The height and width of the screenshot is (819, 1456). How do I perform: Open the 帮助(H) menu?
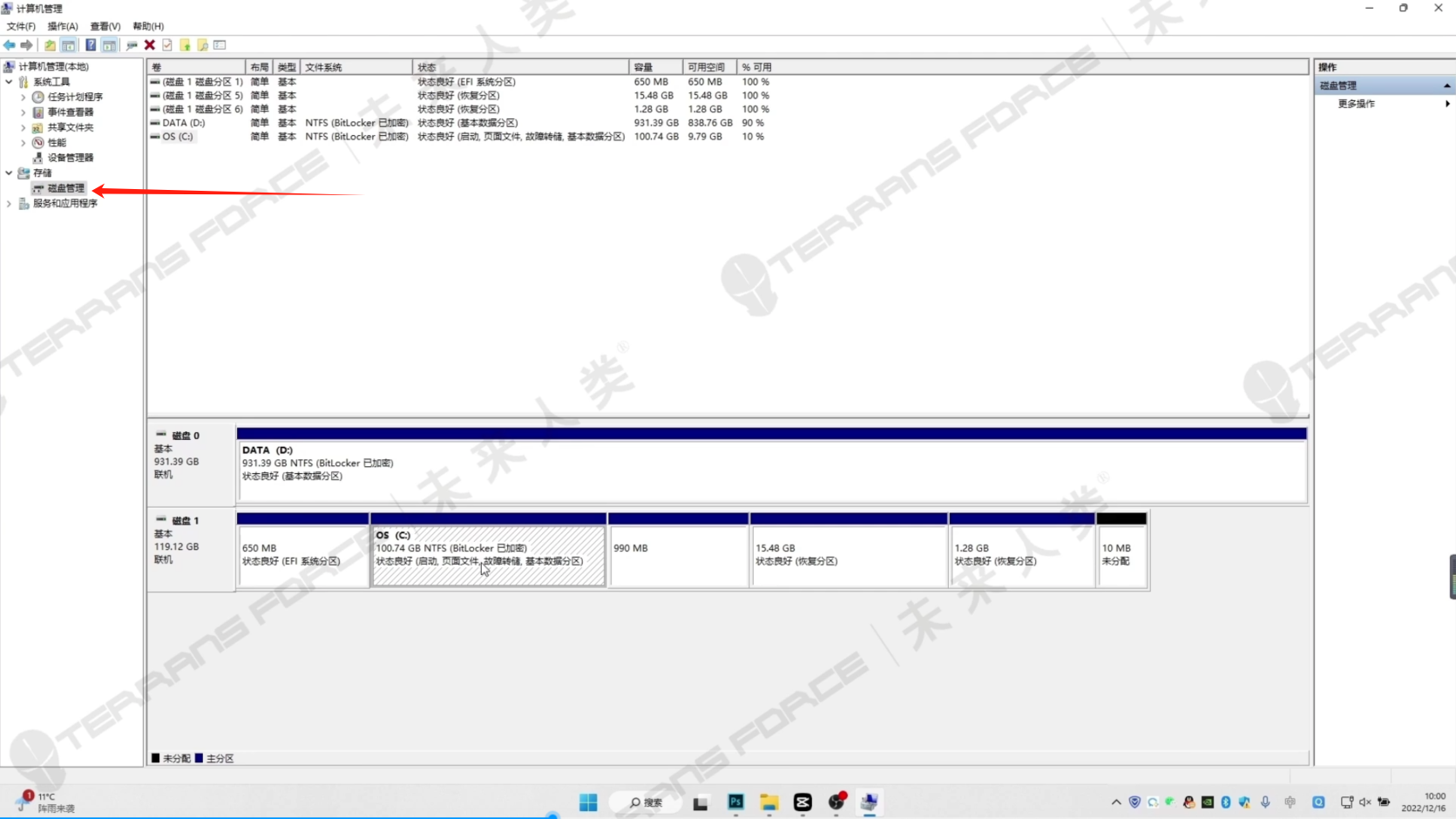[148, 26]
